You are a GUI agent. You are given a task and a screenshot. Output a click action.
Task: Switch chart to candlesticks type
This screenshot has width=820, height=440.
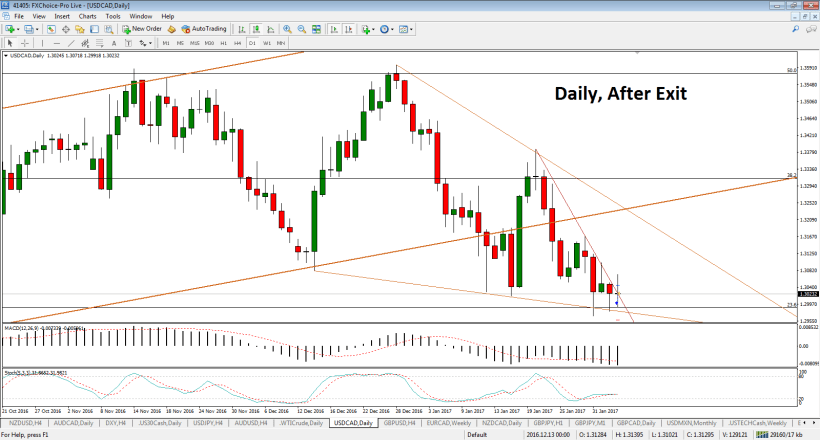click(256, 29)
